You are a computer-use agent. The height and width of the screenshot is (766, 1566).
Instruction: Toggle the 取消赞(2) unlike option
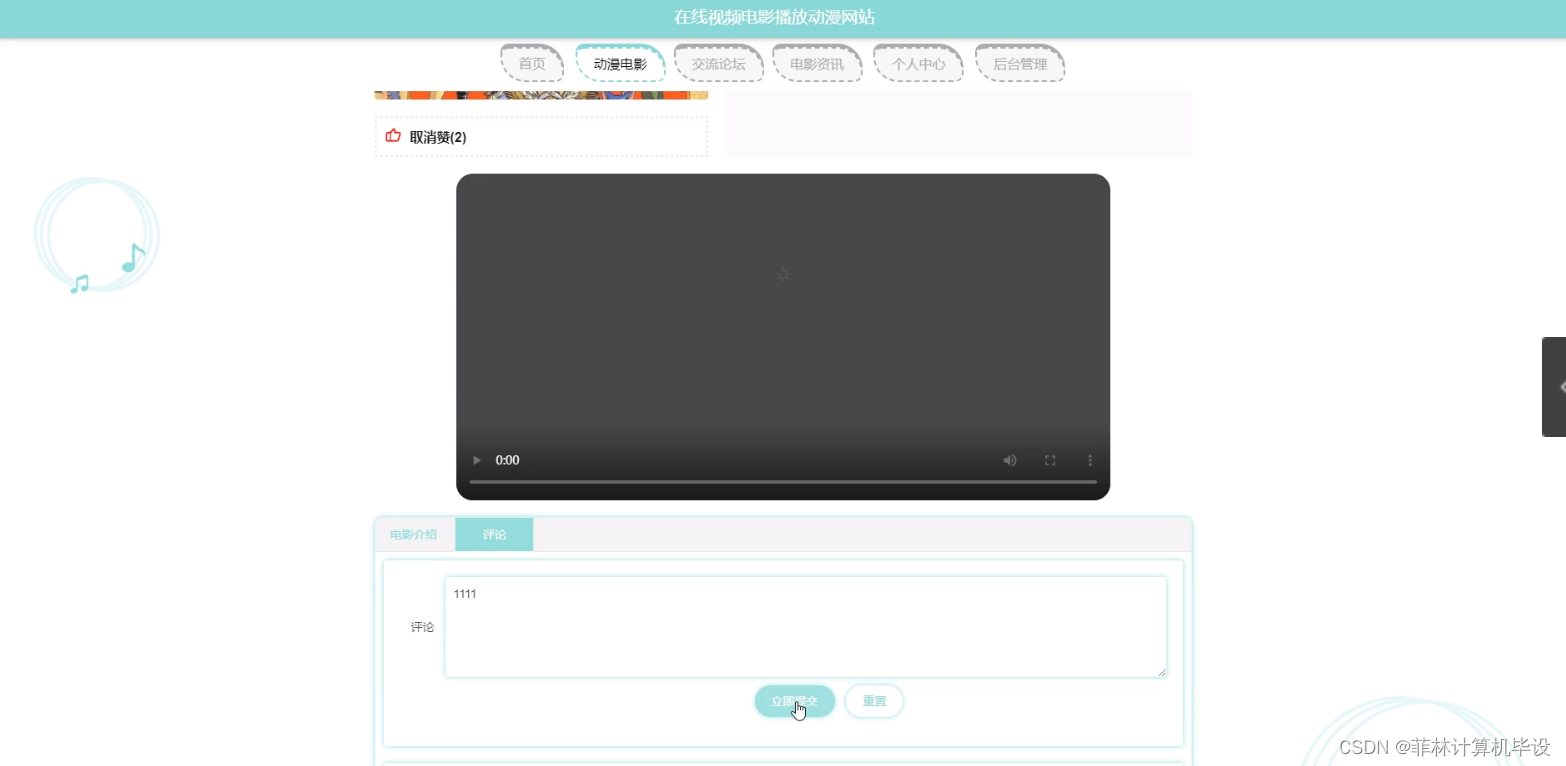(x=438, y=137)
